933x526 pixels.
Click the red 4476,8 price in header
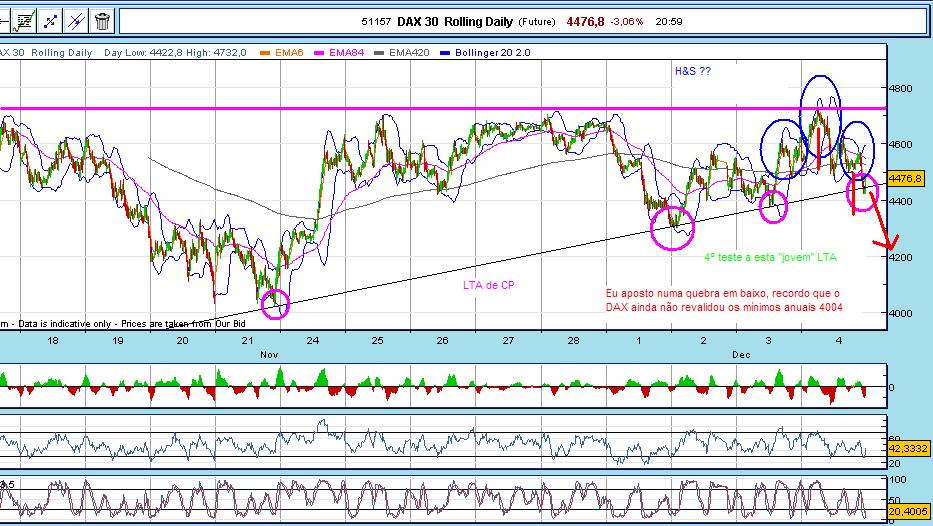click(x=586, y=22)
